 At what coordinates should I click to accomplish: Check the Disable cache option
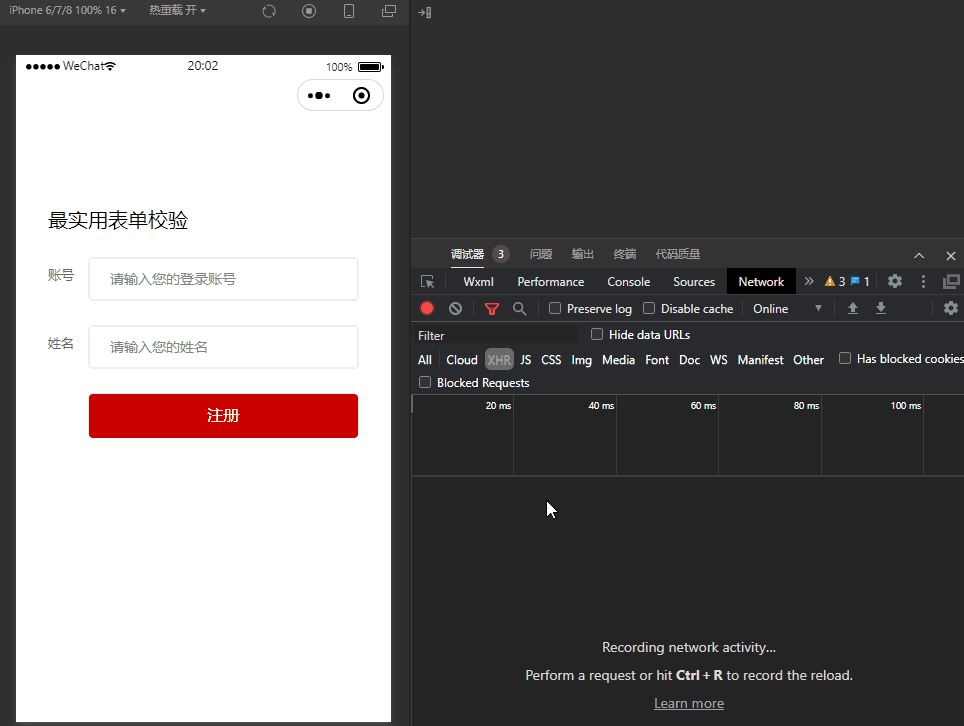coord(649,309)
